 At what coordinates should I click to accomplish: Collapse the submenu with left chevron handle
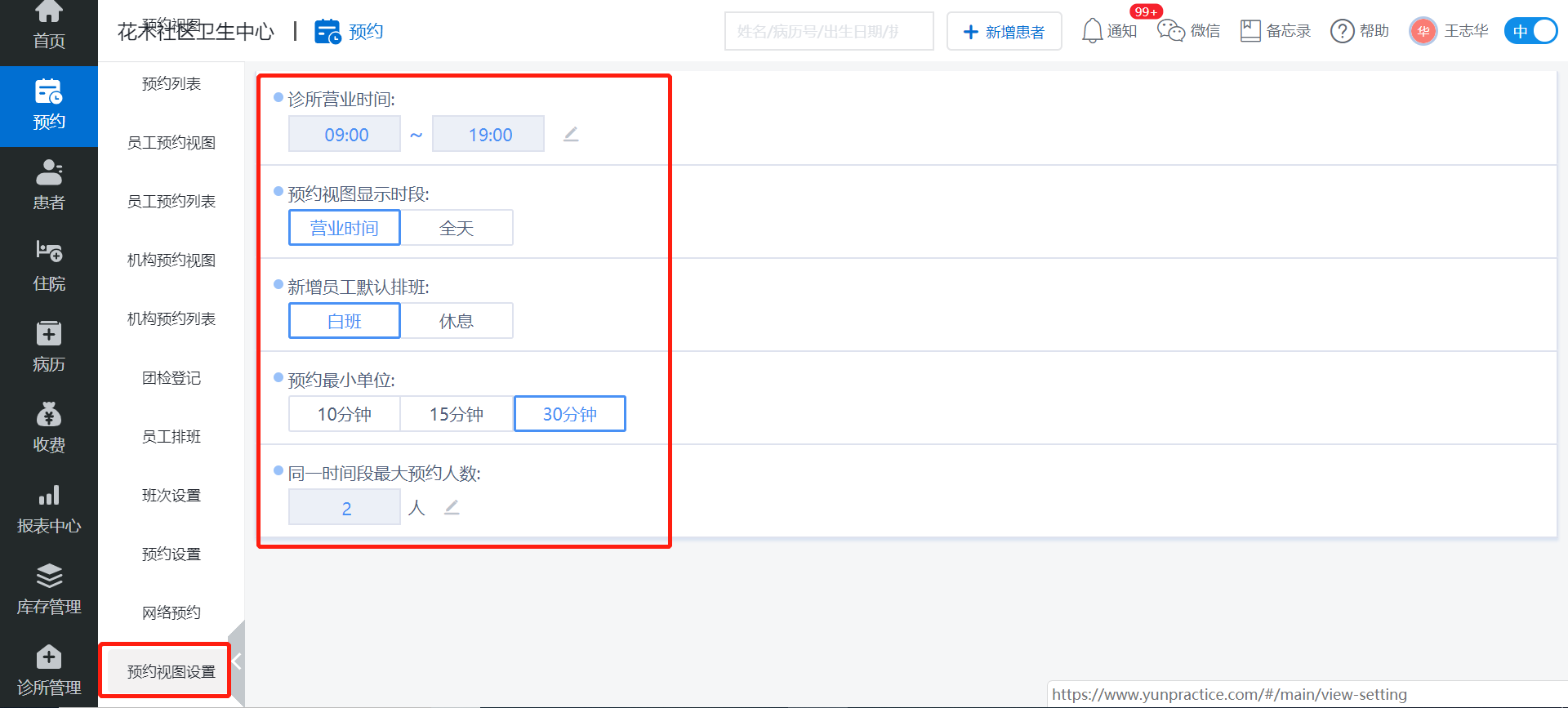pyautogui.click(x=237, y=661)
